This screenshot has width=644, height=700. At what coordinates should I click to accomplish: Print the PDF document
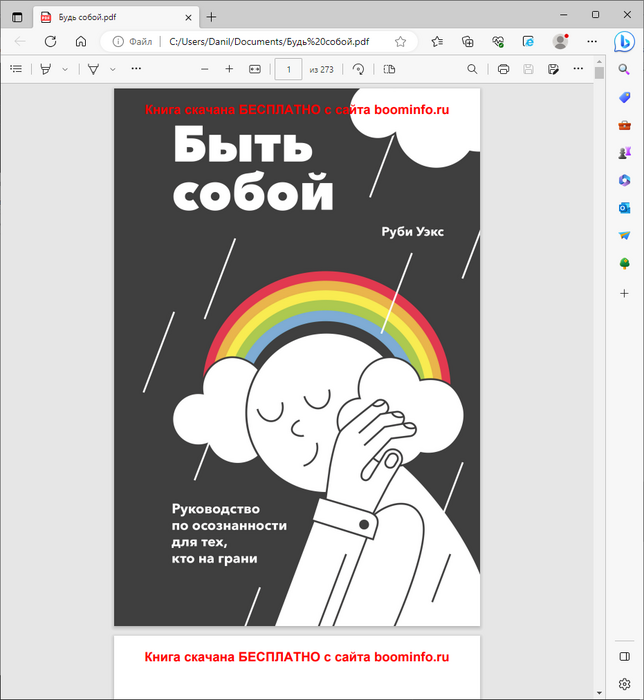coord(503,69)
